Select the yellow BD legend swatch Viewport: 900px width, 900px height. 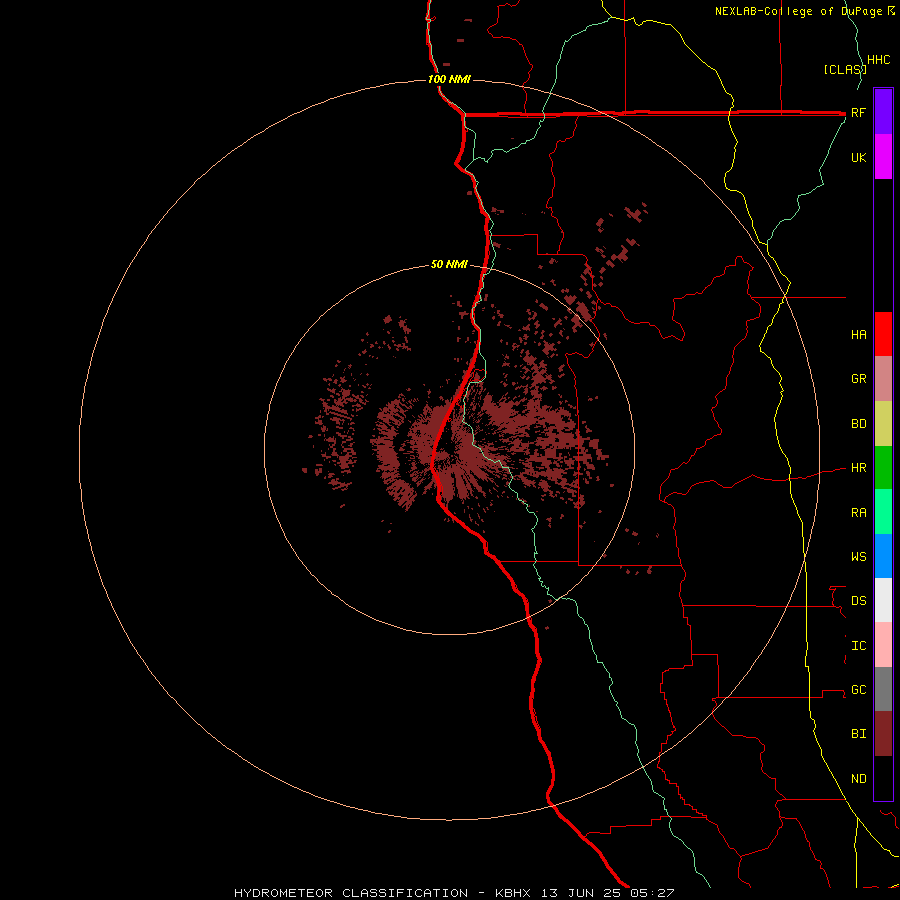[x=883, y=424]
